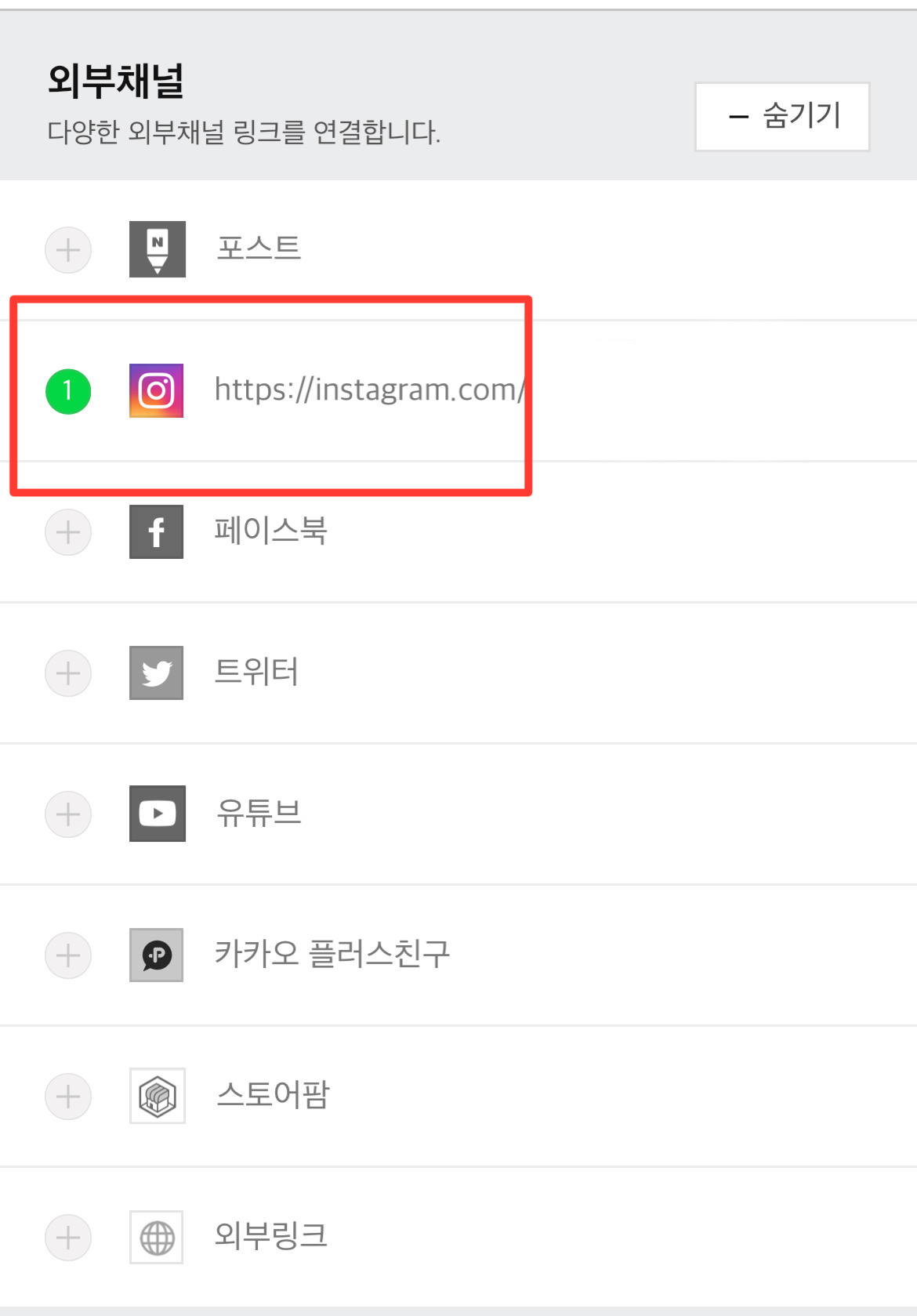917x1316 pixels.
Task: Open the 페이스북 label text
Action: pyautogui.click(x=270, y=531)
